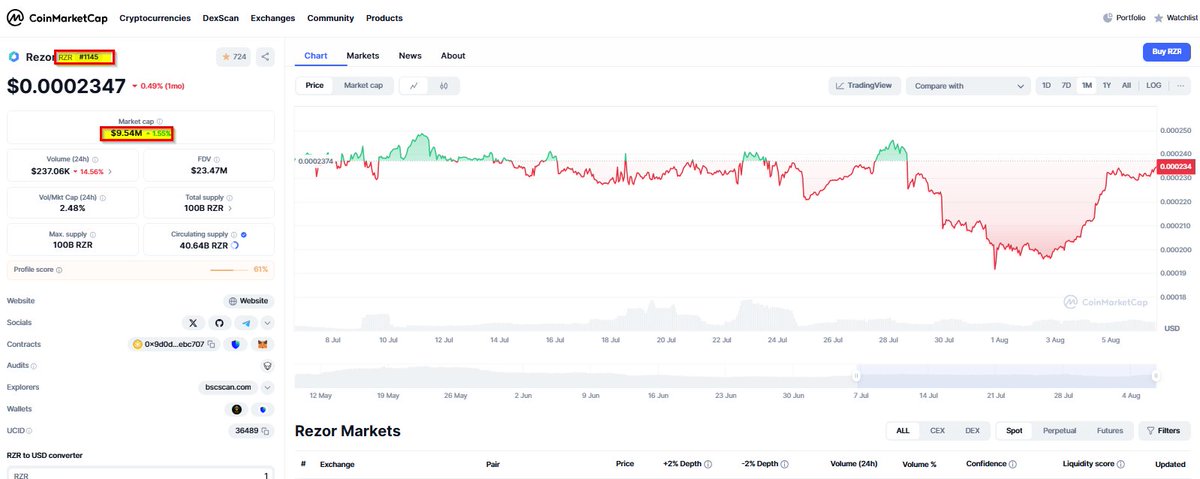This screenshot has height=479, width=1200.
Task: Copy the UCID 36489
Action: pyautogui.click(x=267, y=431)
